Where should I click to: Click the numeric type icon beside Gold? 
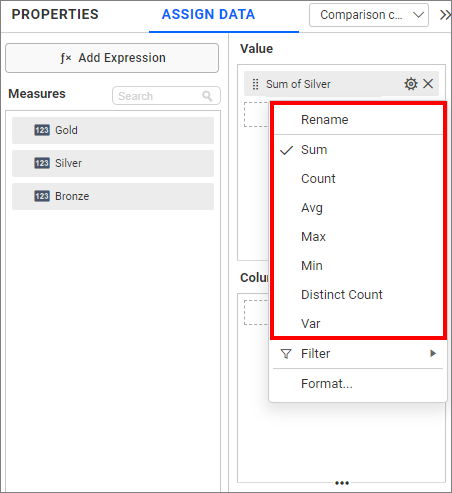tap(42, 130)
